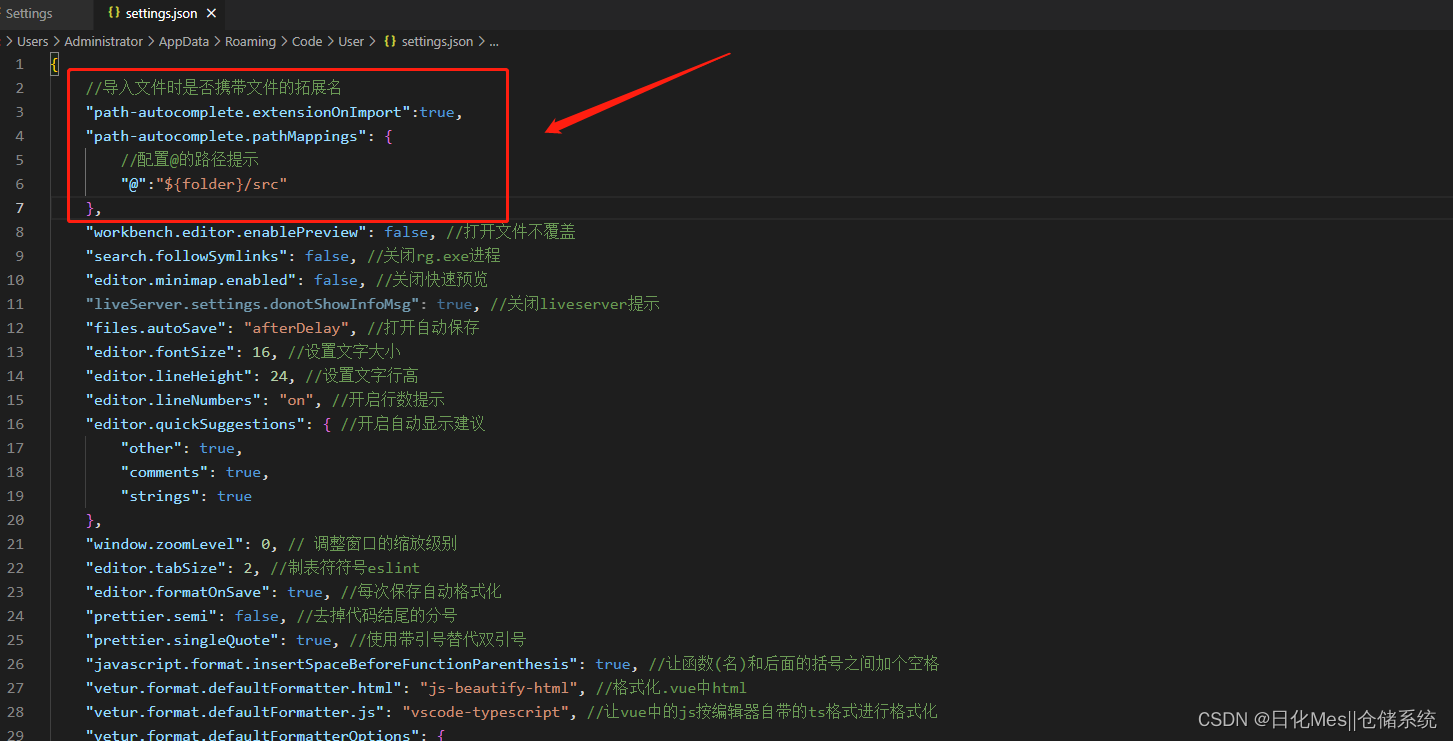Open the AppData breadcrumb folder

(x=184, y=42)
